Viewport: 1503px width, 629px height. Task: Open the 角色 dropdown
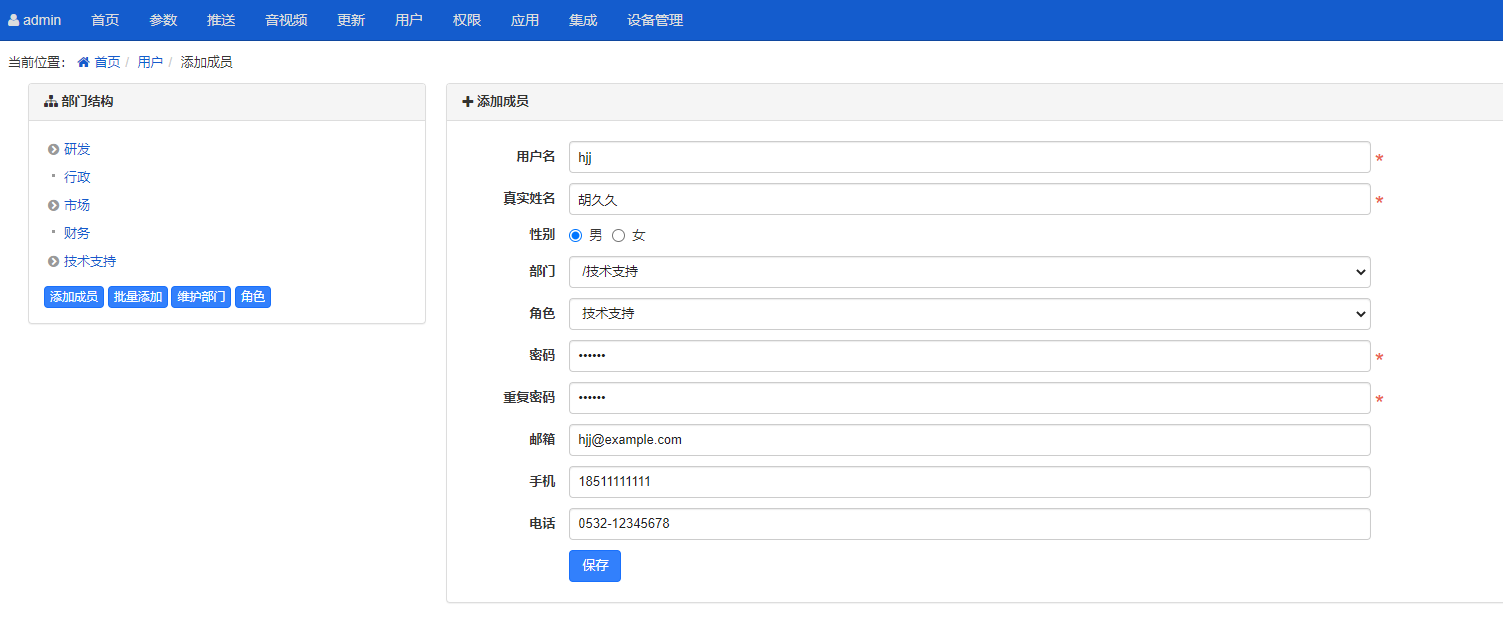(x=969, y=314)
